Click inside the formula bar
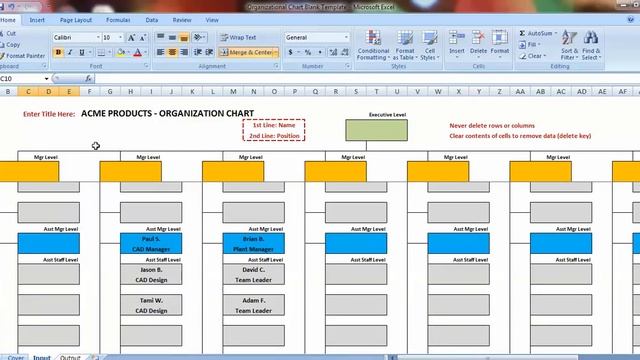The width and height of the screenshot is (640, 360). [x=367, y=78]
